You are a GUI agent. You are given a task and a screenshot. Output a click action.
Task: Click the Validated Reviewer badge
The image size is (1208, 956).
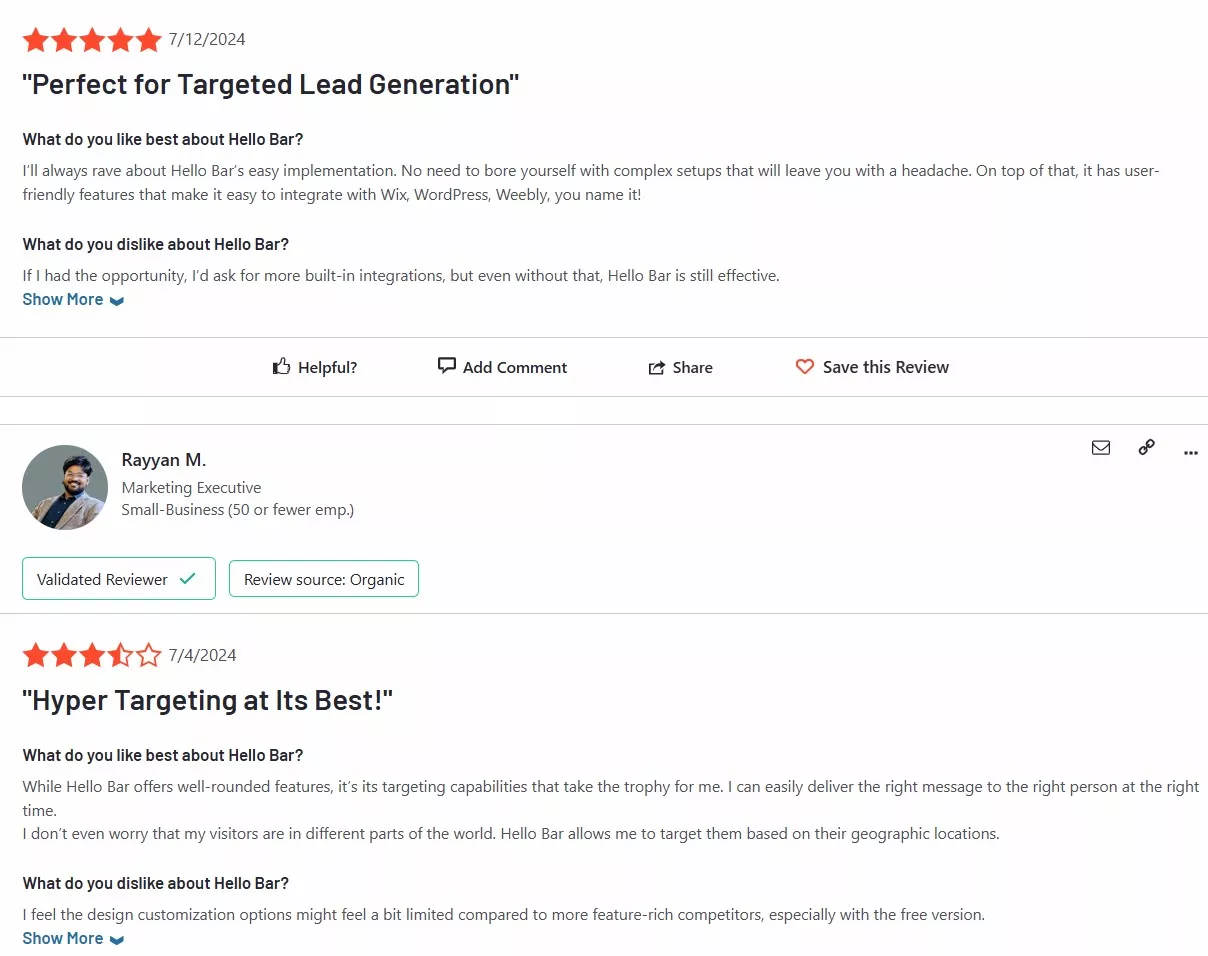coord(119,579)
